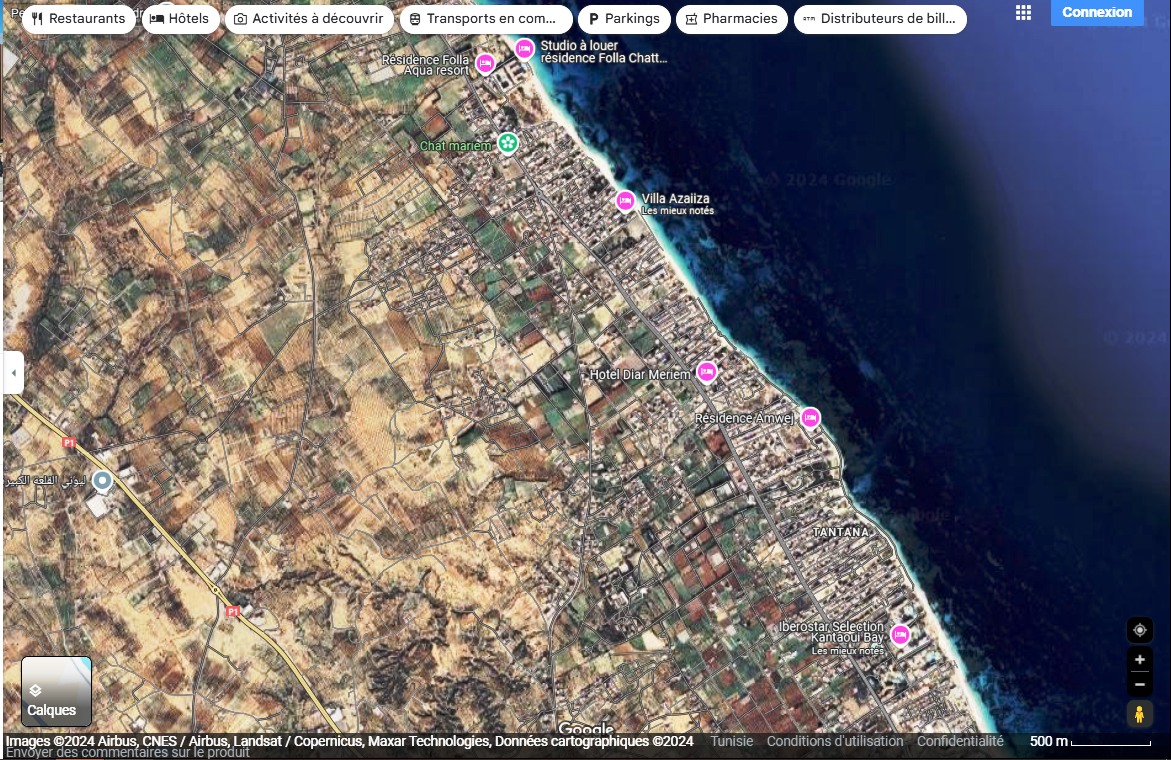The width and height of the screenshot is (1171, 760).
Task: Open the Calques layers switcher
Action: pos(56,691)
